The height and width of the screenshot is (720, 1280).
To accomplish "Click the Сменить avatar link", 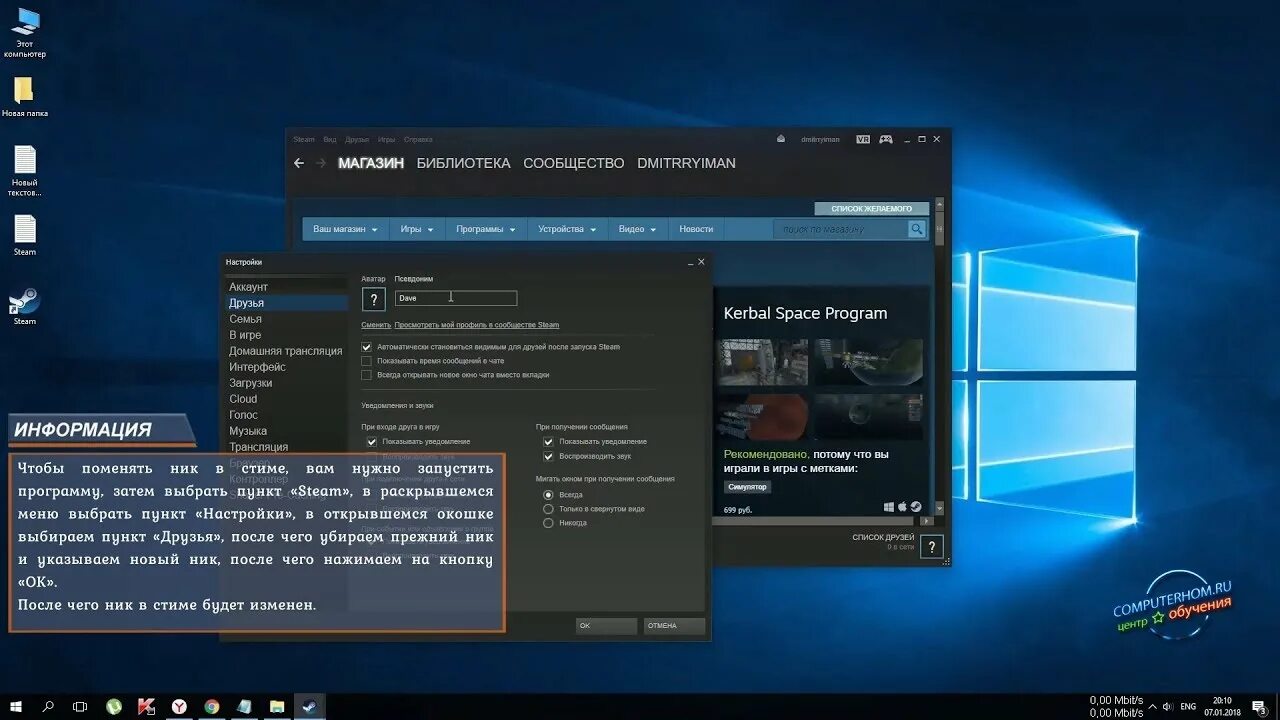I will pos(376,325).
